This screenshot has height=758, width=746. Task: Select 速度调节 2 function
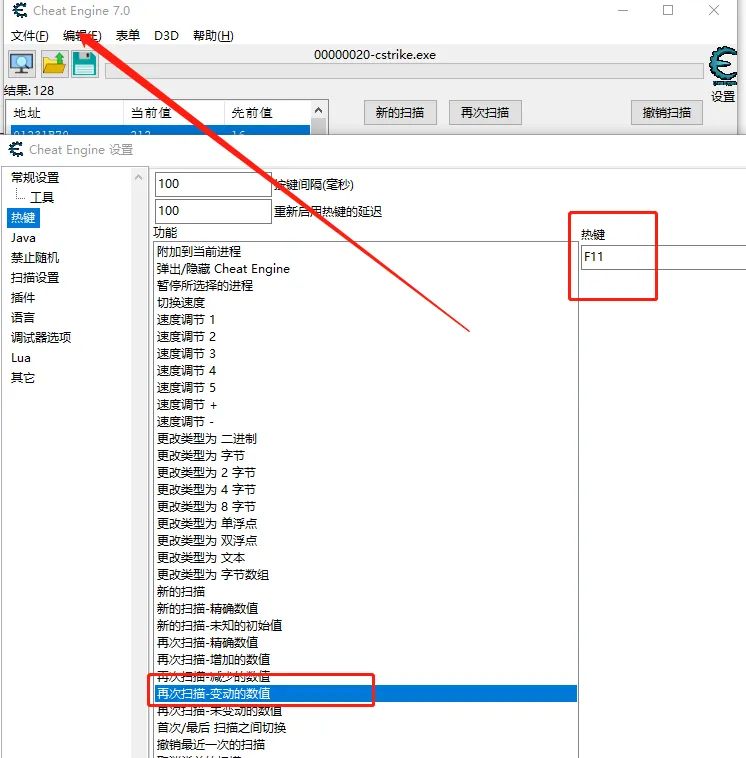pos(366,336)
